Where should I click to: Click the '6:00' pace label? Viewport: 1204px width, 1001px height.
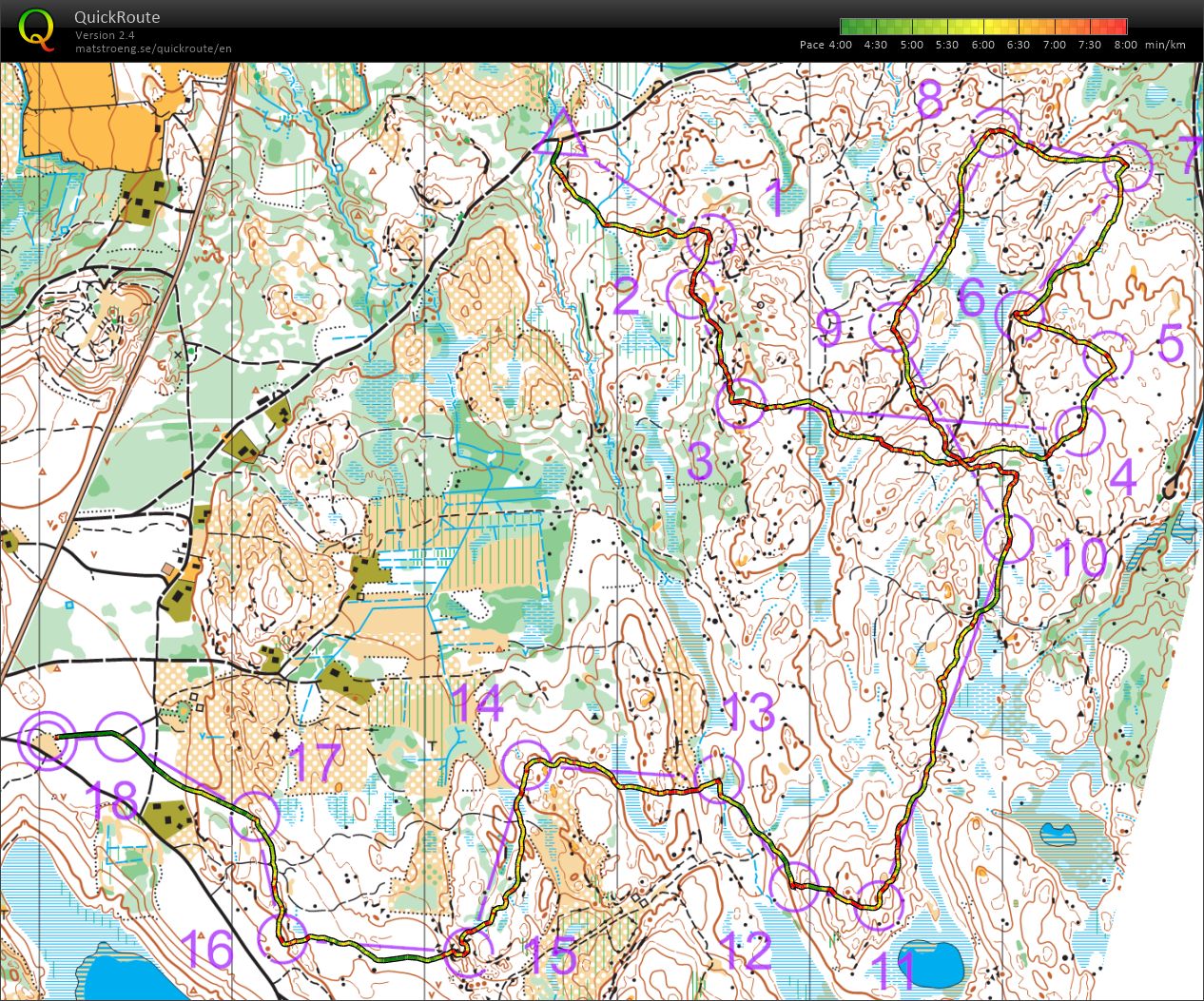982,45
